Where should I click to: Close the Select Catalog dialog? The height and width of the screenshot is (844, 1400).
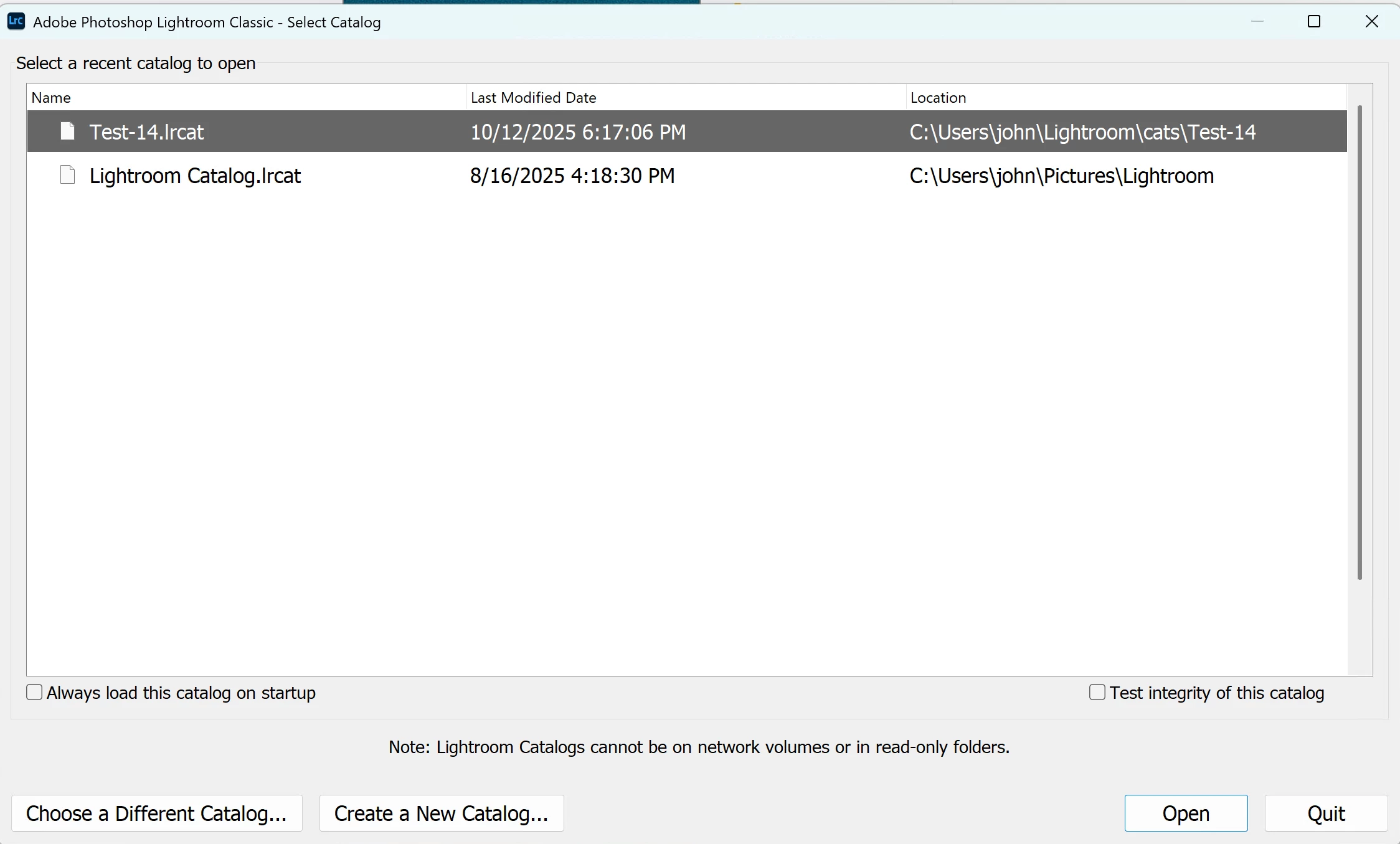click(1371, 22)
